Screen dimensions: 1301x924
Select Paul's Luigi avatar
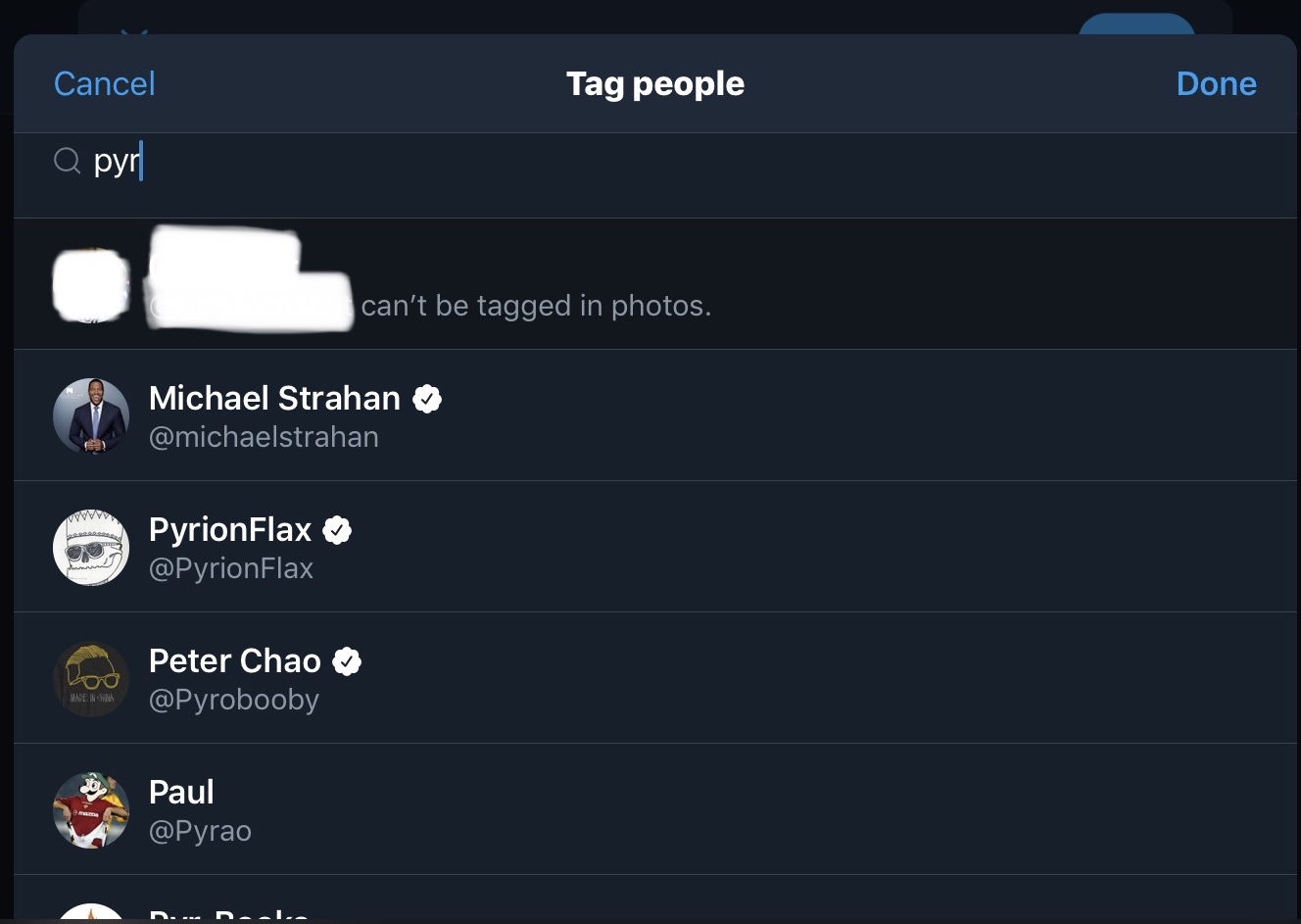(x=91, y=810)
